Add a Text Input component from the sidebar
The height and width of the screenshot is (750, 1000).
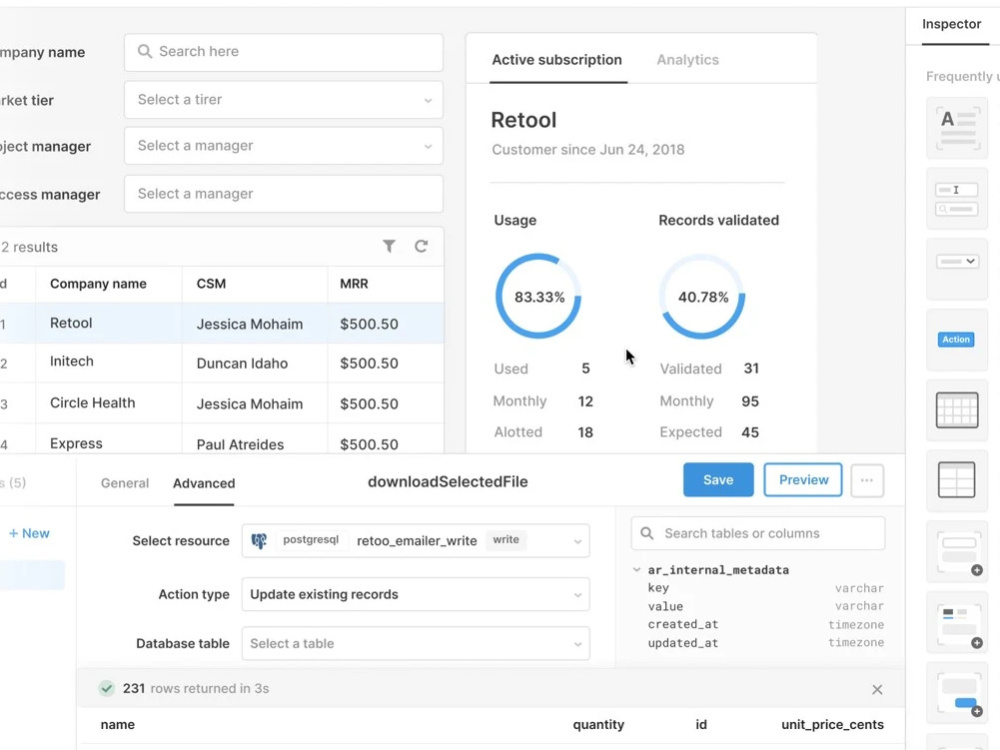coord(956,197)
